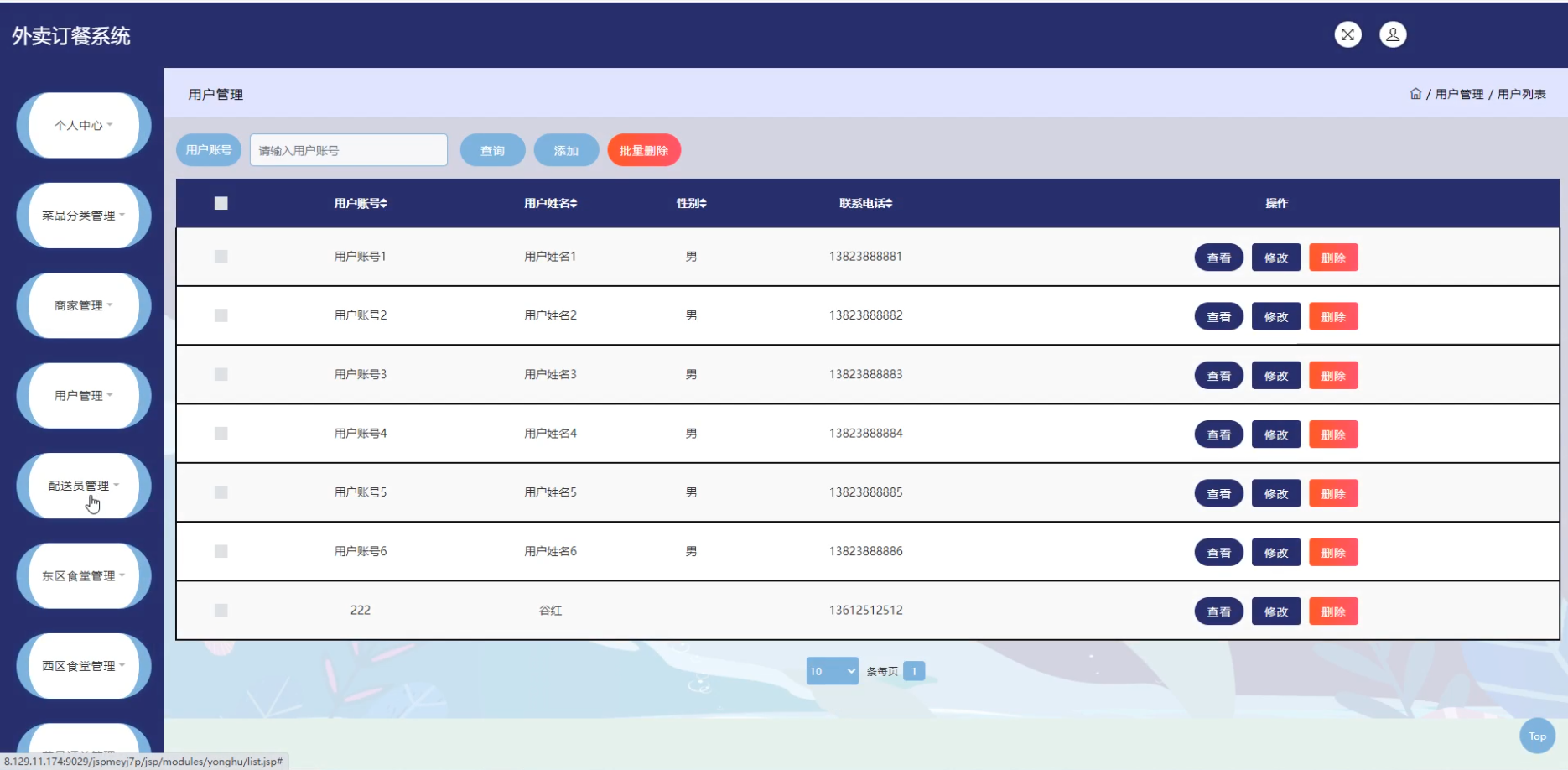
Task: Check the row for 用户账号6
Action: click(221, 551)
